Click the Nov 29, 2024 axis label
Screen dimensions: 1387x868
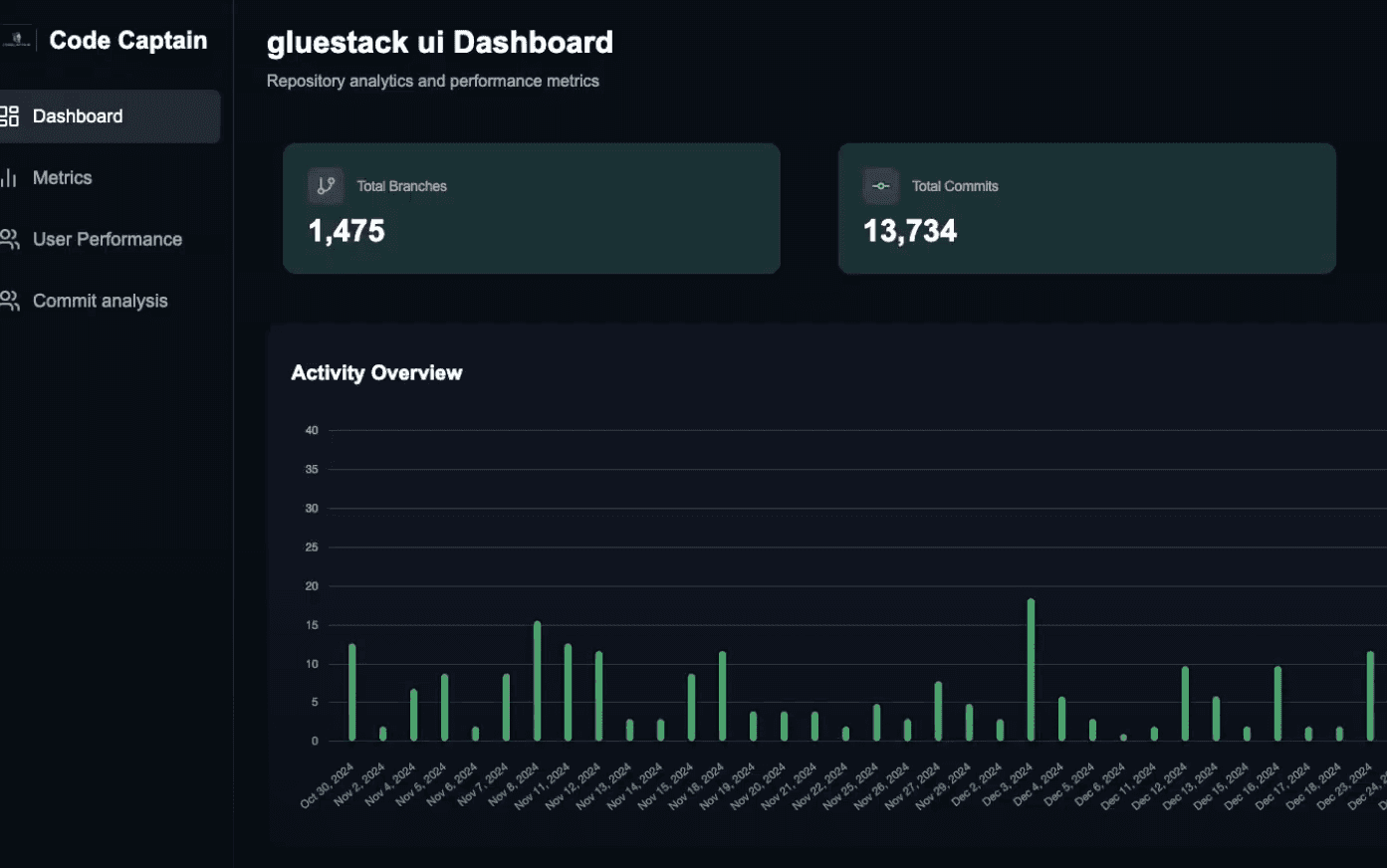944,786
